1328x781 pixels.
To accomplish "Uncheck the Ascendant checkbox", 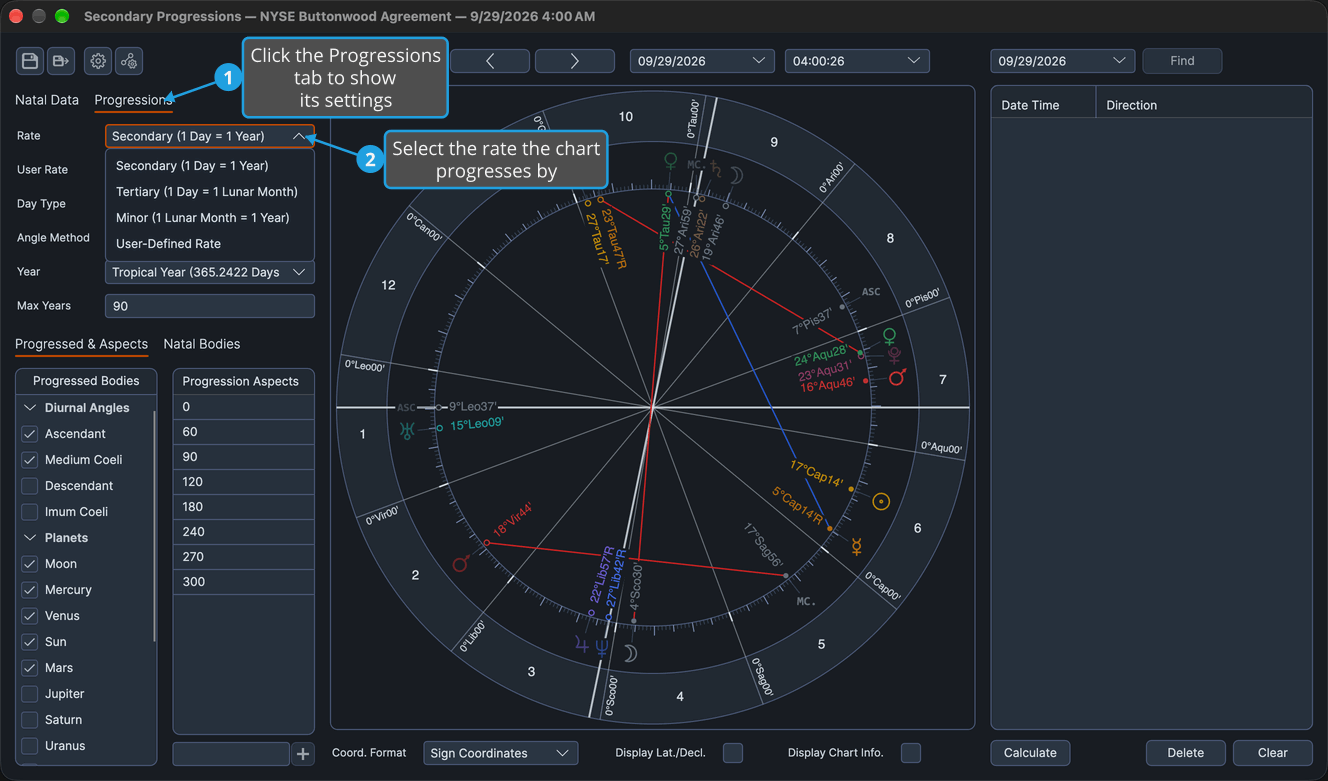I will pos(30,434).
